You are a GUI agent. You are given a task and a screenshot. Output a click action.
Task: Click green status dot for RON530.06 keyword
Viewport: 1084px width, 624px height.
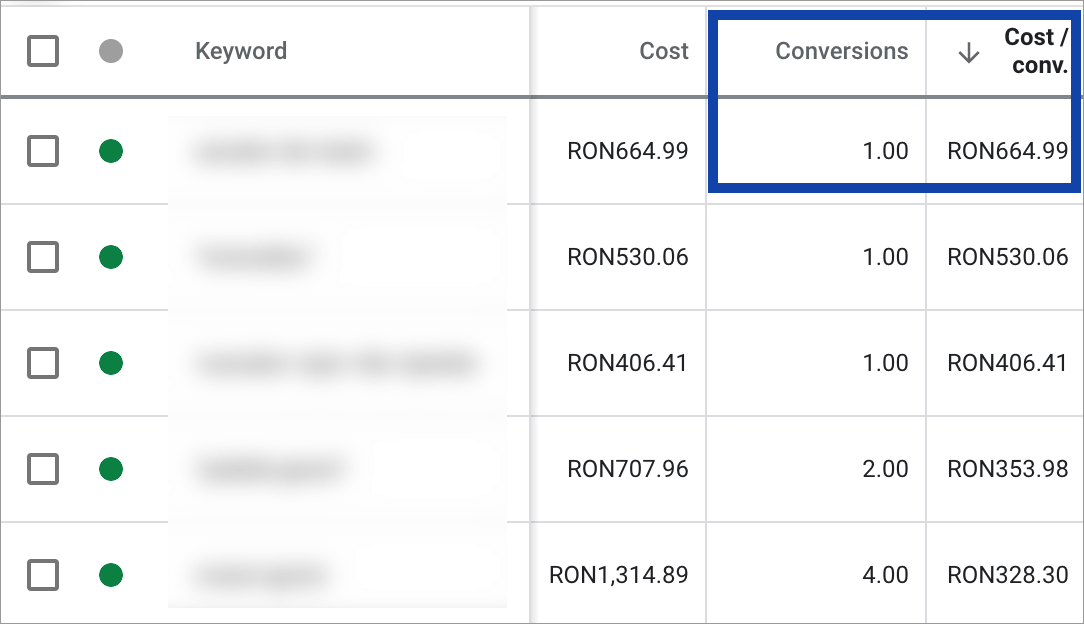111,258
